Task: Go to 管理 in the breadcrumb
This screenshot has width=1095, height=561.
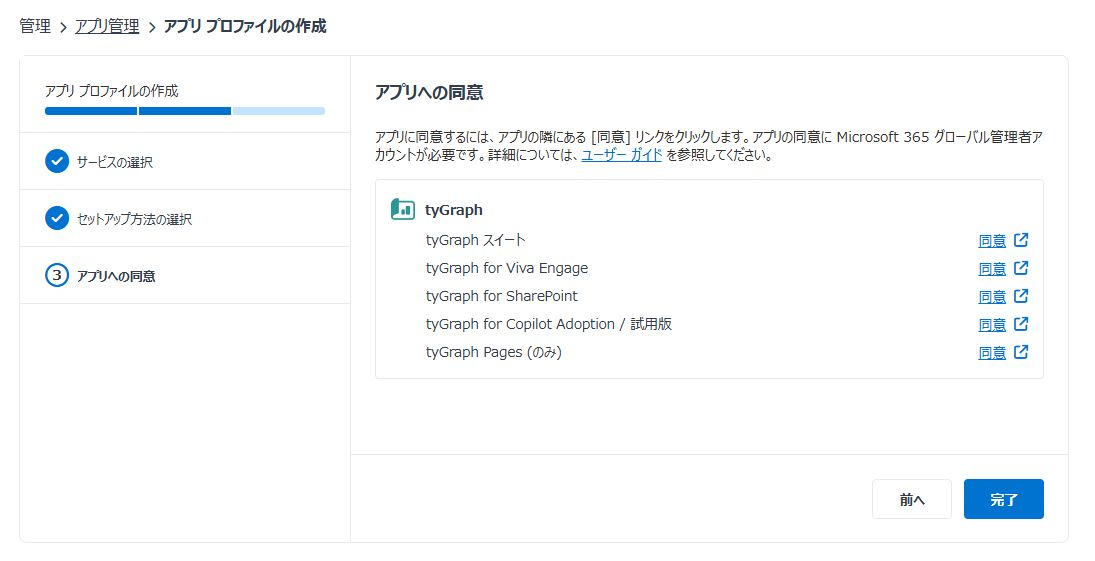Action: point(35,27)
